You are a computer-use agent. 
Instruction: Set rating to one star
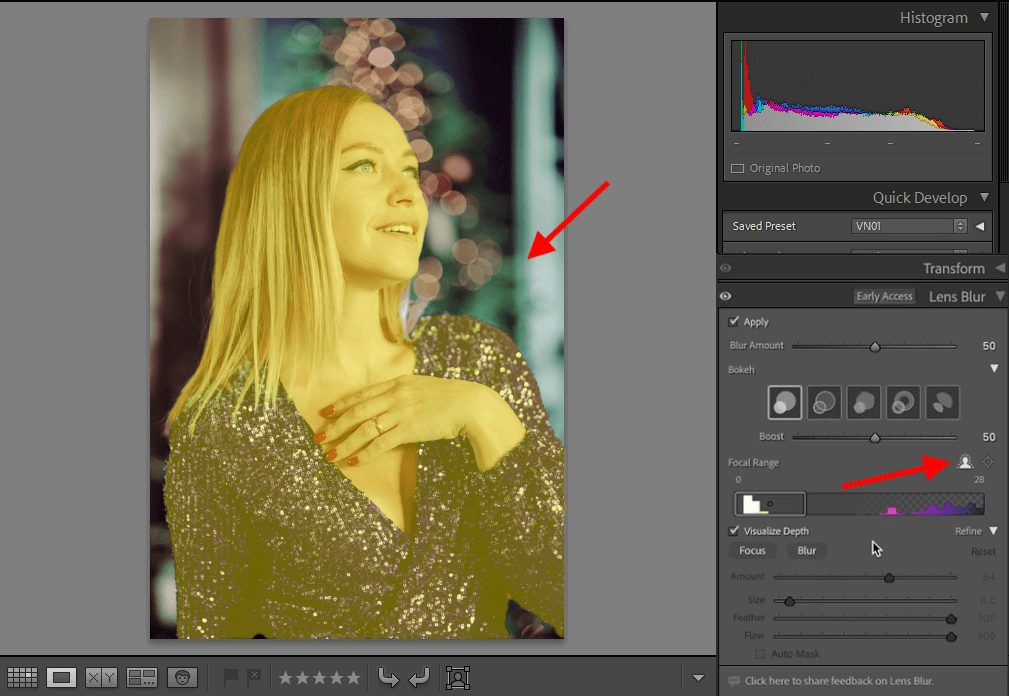286,677
